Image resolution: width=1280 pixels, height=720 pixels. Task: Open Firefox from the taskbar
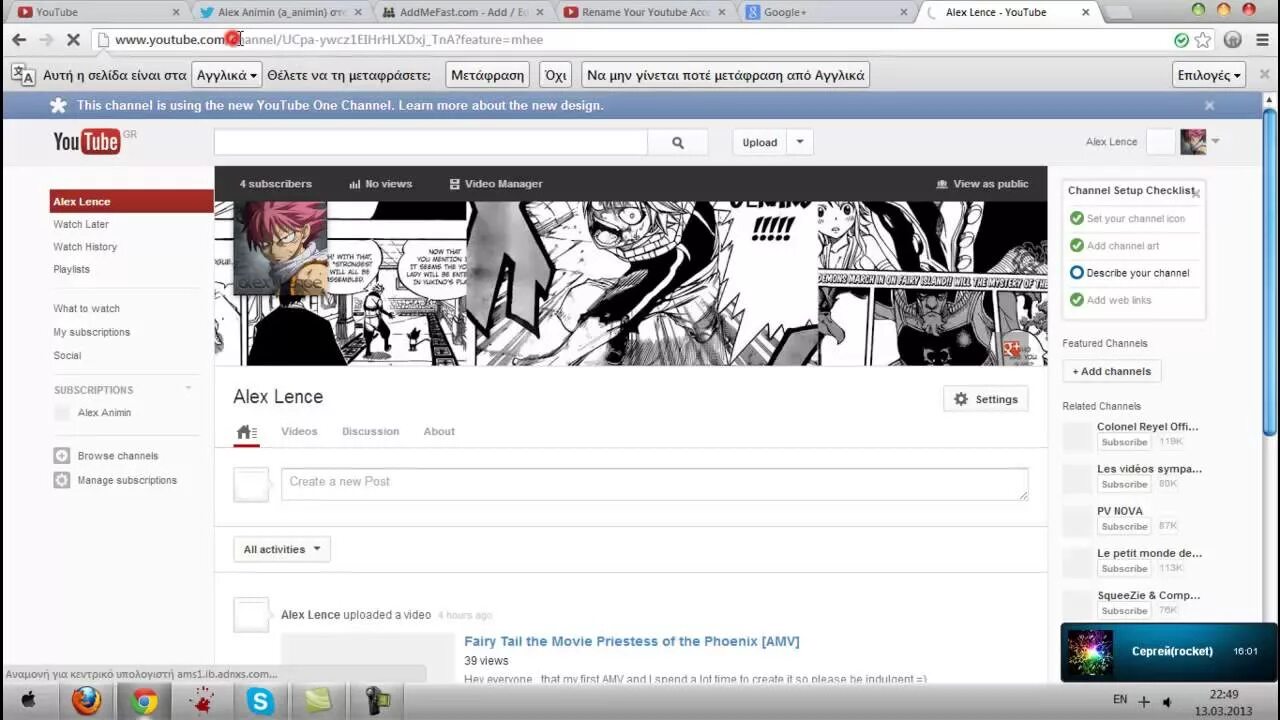point(87,702)
